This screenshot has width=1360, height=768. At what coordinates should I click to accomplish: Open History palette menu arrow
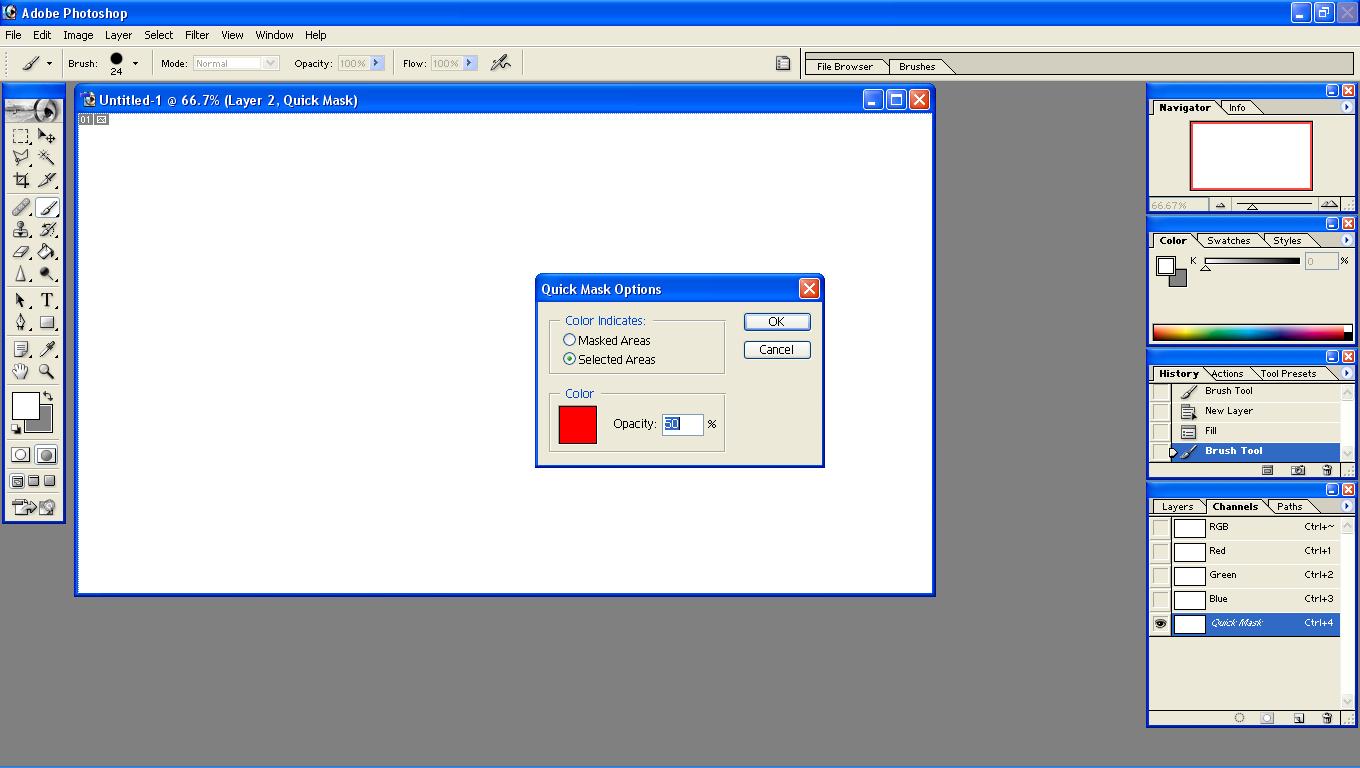coord(1346,373)
